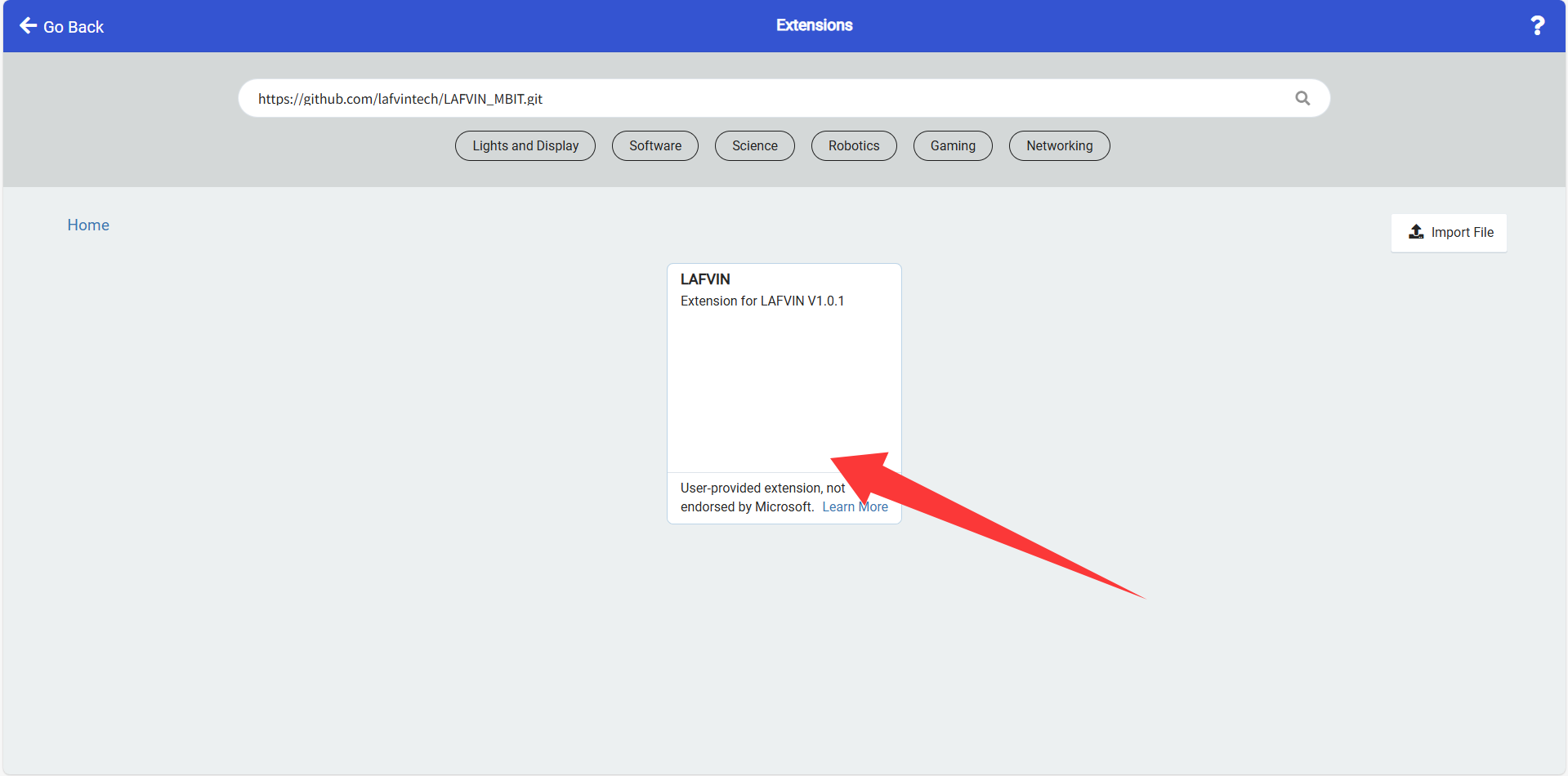This screenshot has height=776, width=1568.
Task: Choose the Networking category tag
Action: pyautogui.click(x=1060, y=145)
